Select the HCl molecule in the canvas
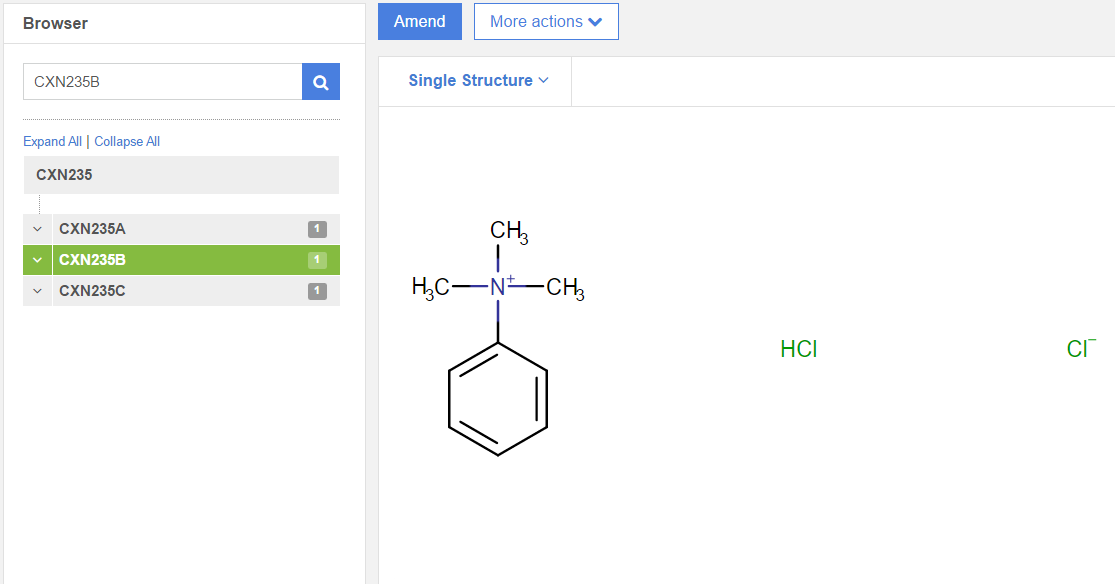This screenshot has width=1115, height=584. click(798, 350)
